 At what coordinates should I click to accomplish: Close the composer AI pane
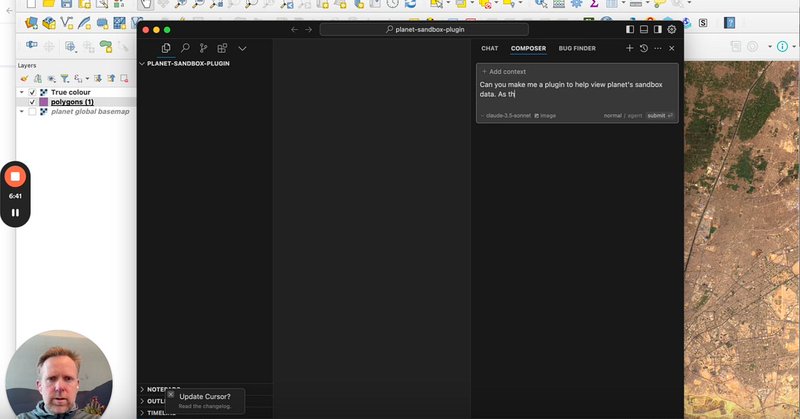click(672, 48)
